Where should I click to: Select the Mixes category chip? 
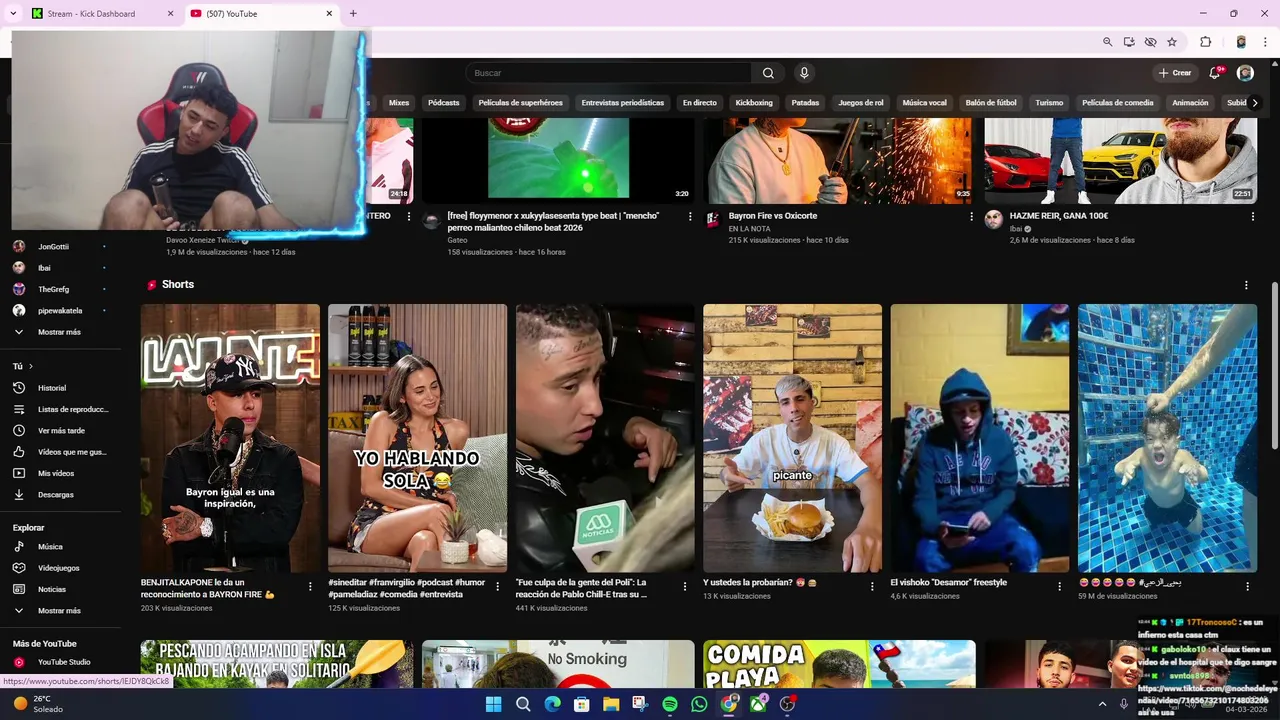pyautogui.click(x=399, y=103)
